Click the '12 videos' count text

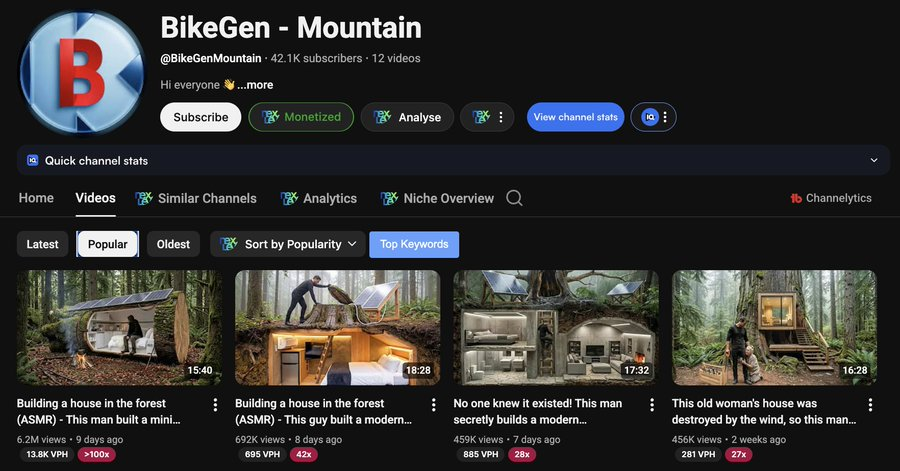coord(396,59)
